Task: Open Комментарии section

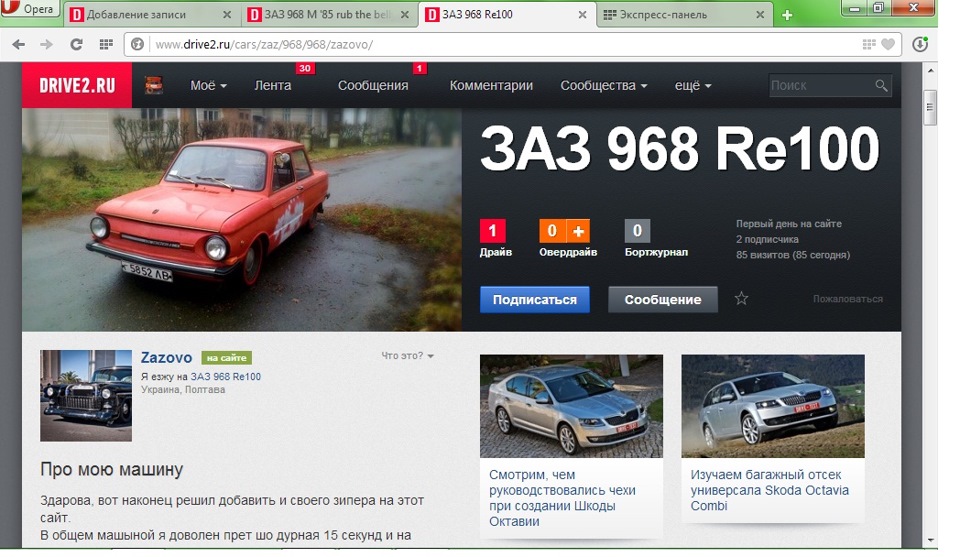Action: click(x=491, y=86)
